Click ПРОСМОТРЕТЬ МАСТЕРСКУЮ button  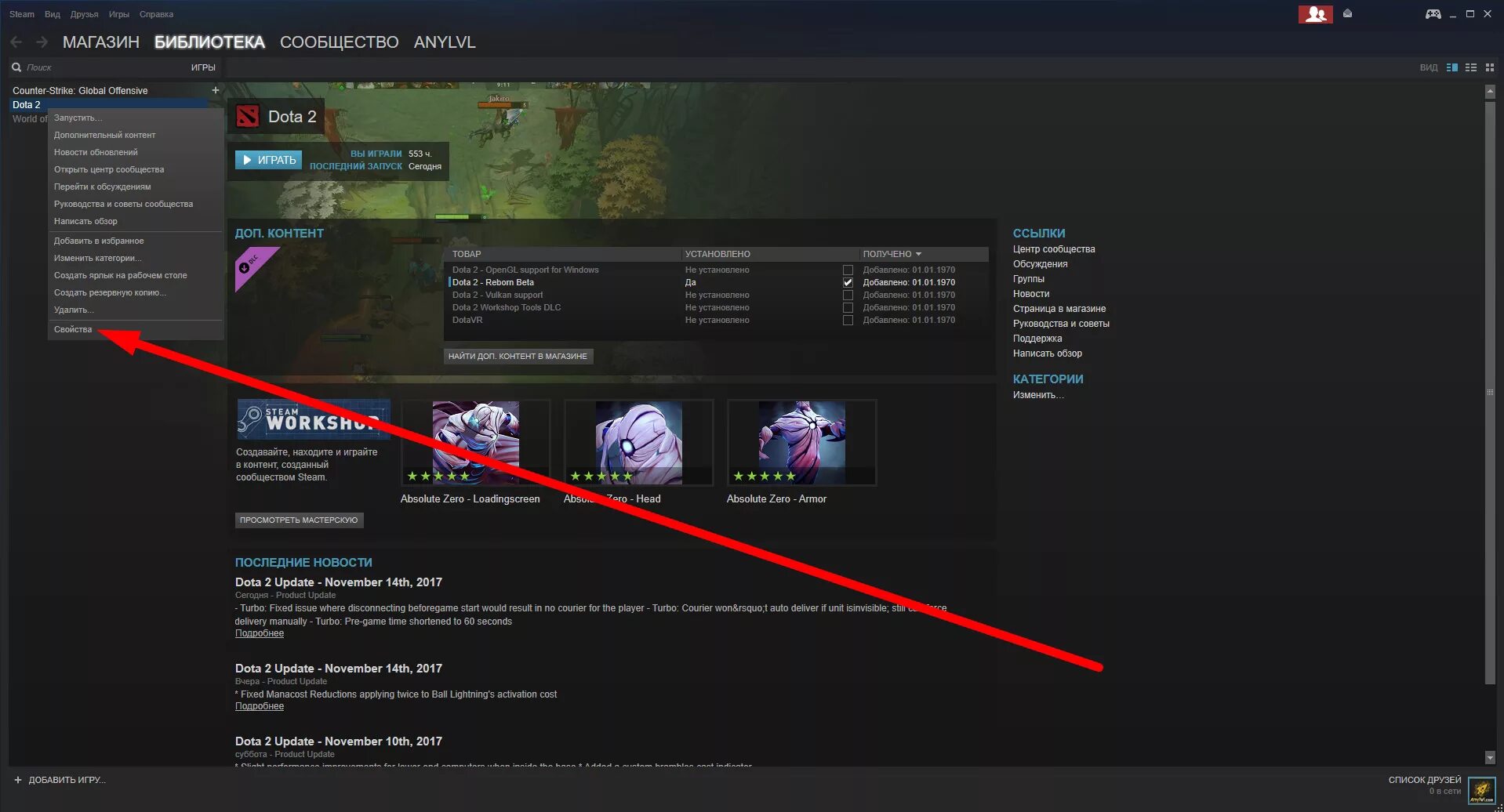coord(299,520)
